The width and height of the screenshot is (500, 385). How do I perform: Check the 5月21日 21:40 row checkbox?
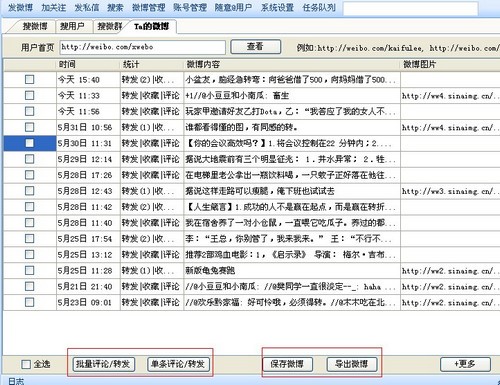[x=30, y=286]
